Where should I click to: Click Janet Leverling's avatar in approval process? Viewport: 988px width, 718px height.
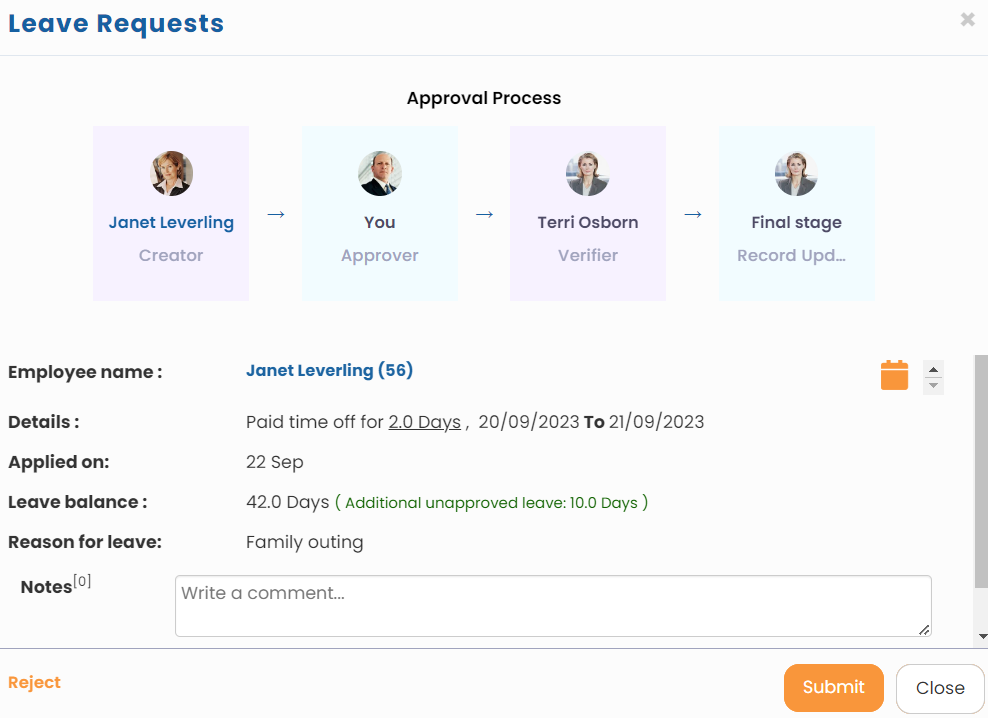coord(171,173)
